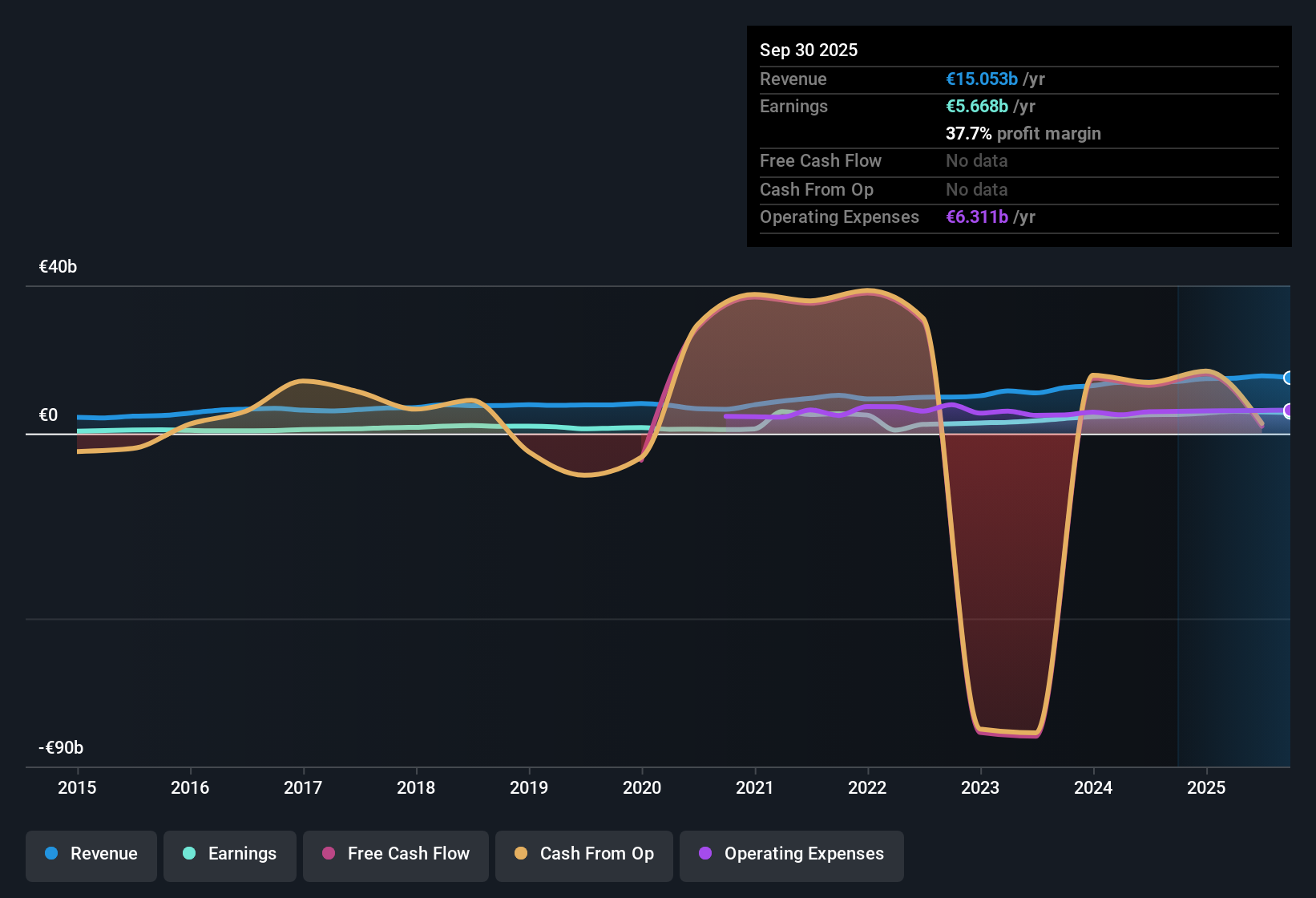Click the 2015 x-axis label
The width and height of the screenshot is (1316, 898).
click(x=77, y=787)
